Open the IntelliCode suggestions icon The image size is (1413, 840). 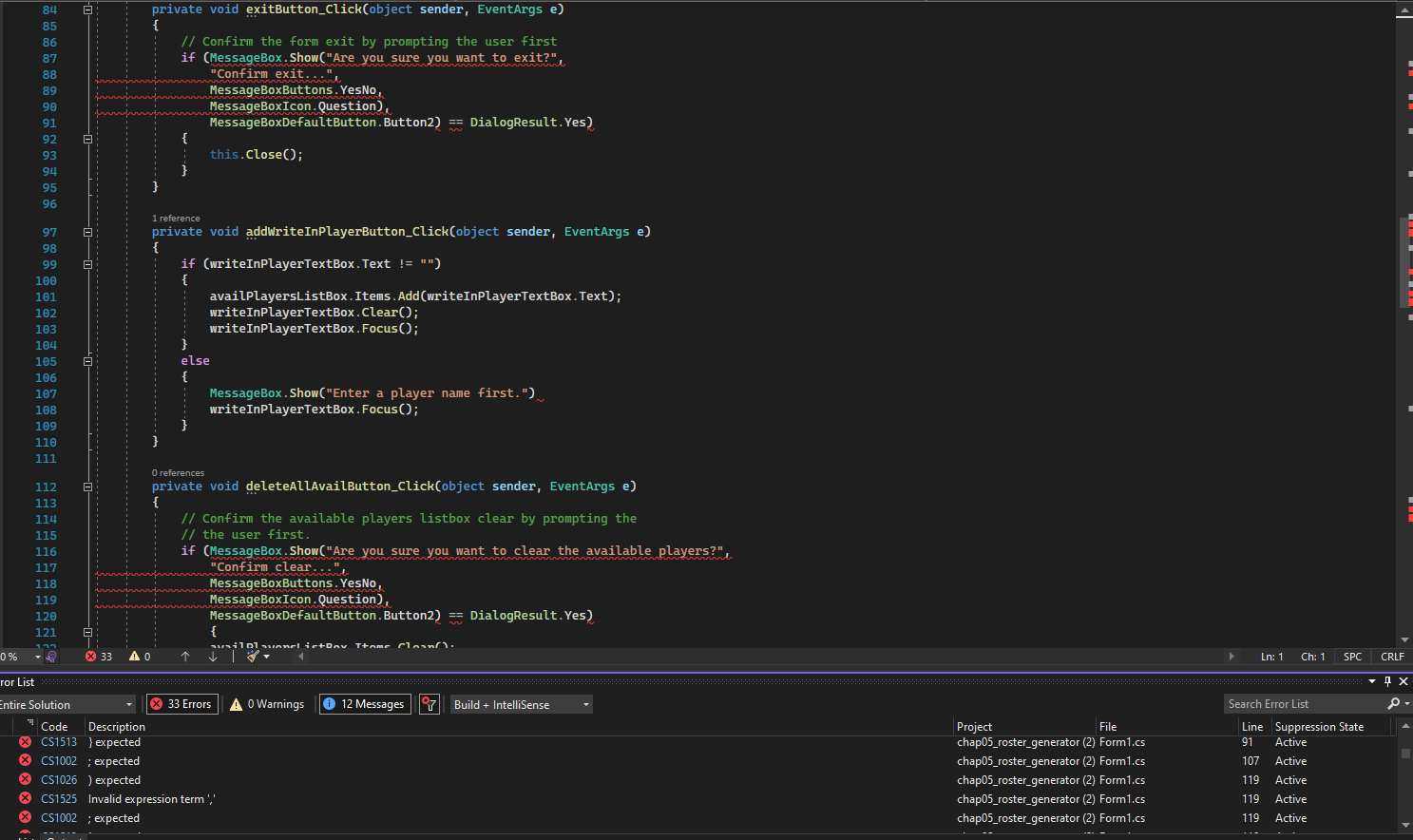point(51,657)
